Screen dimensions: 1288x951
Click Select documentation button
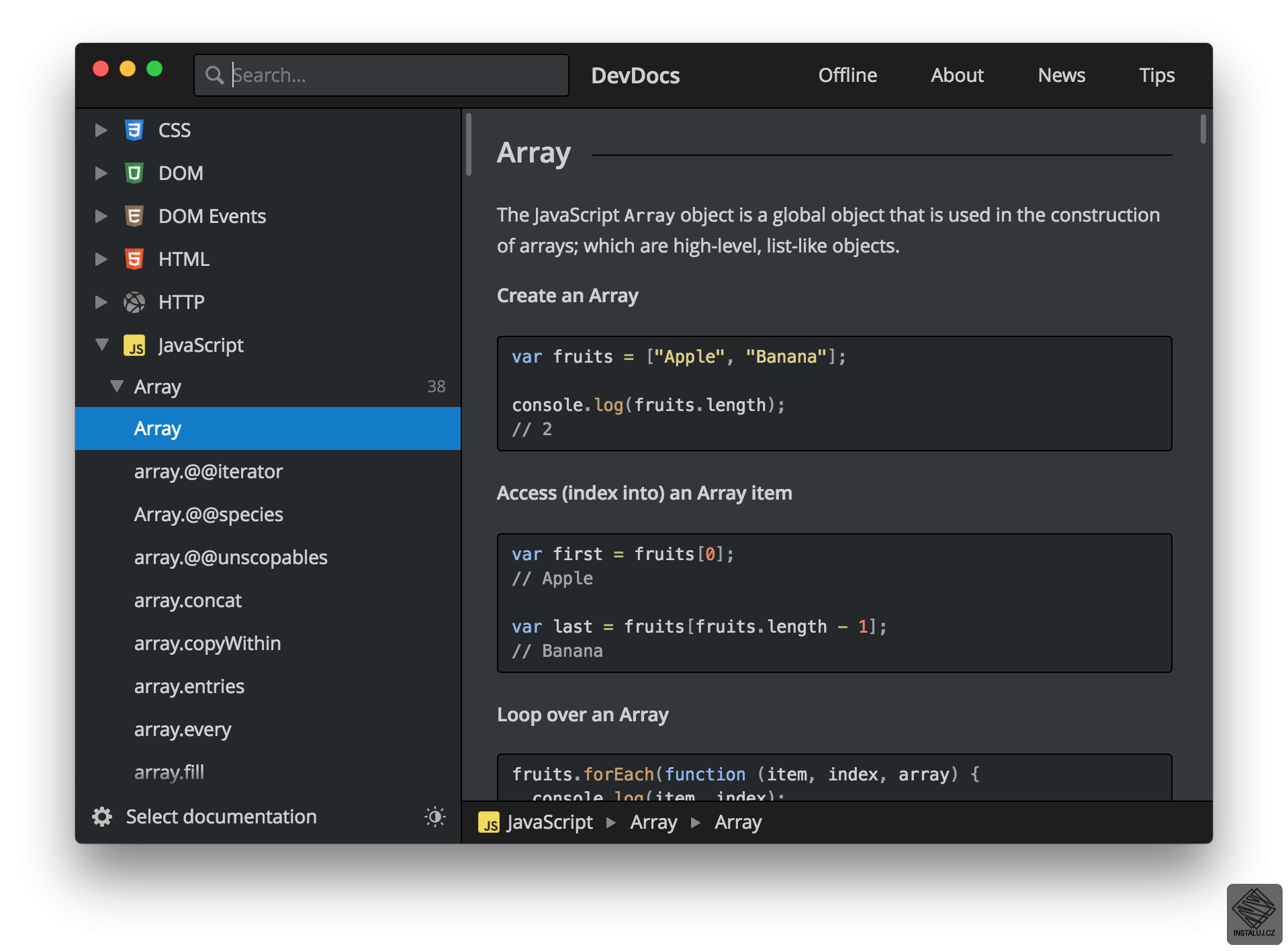click(x=221, y=817)
